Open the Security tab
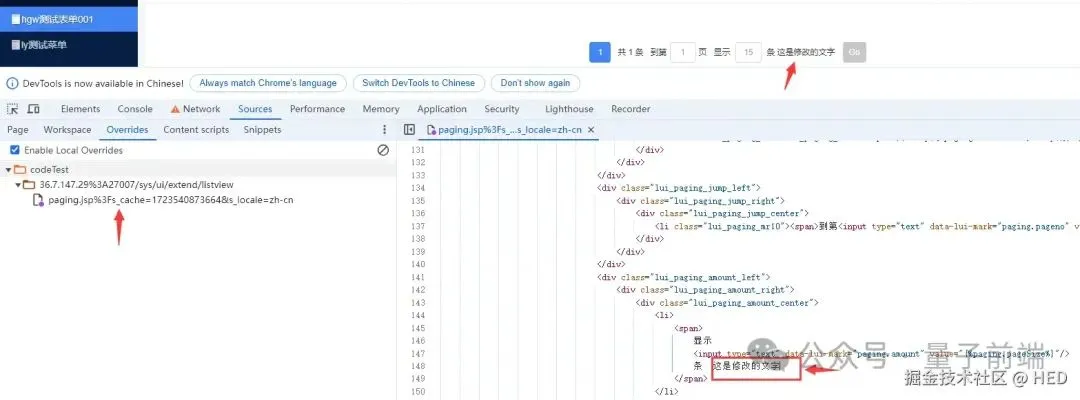Screen dimensions: 1080x400 click(x=501, y=109)
